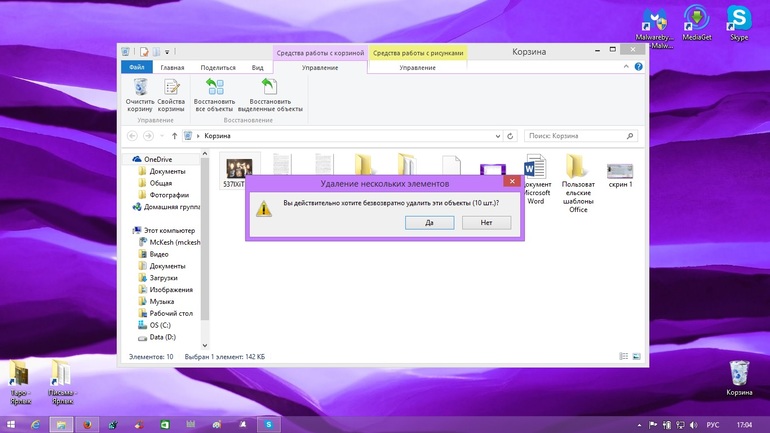Open the help question mark icon
The width and height of the screenshot is (770, 433).
coord(638,67)
